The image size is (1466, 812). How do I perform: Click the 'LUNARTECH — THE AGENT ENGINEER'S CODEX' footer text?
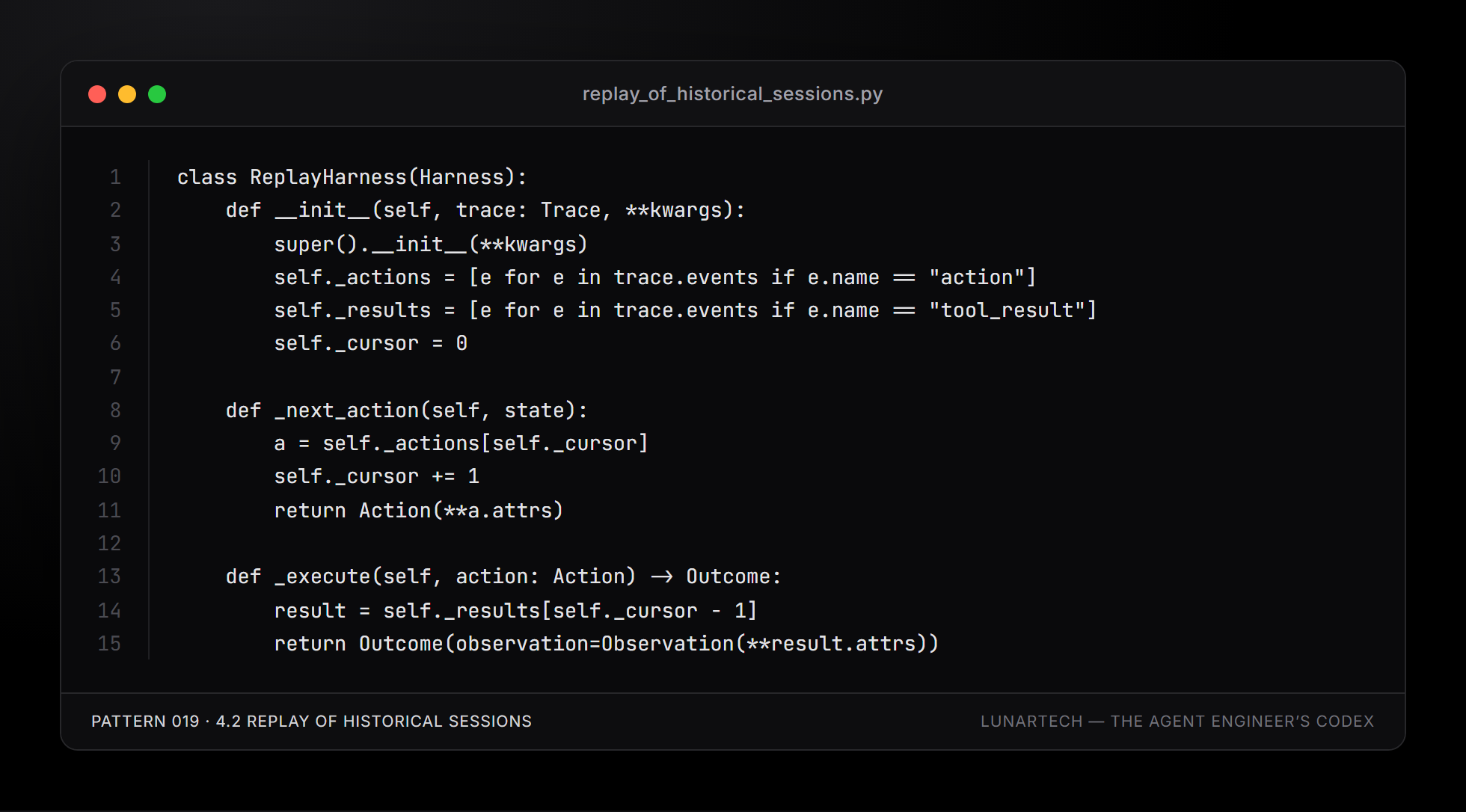tap(1177, 722)
